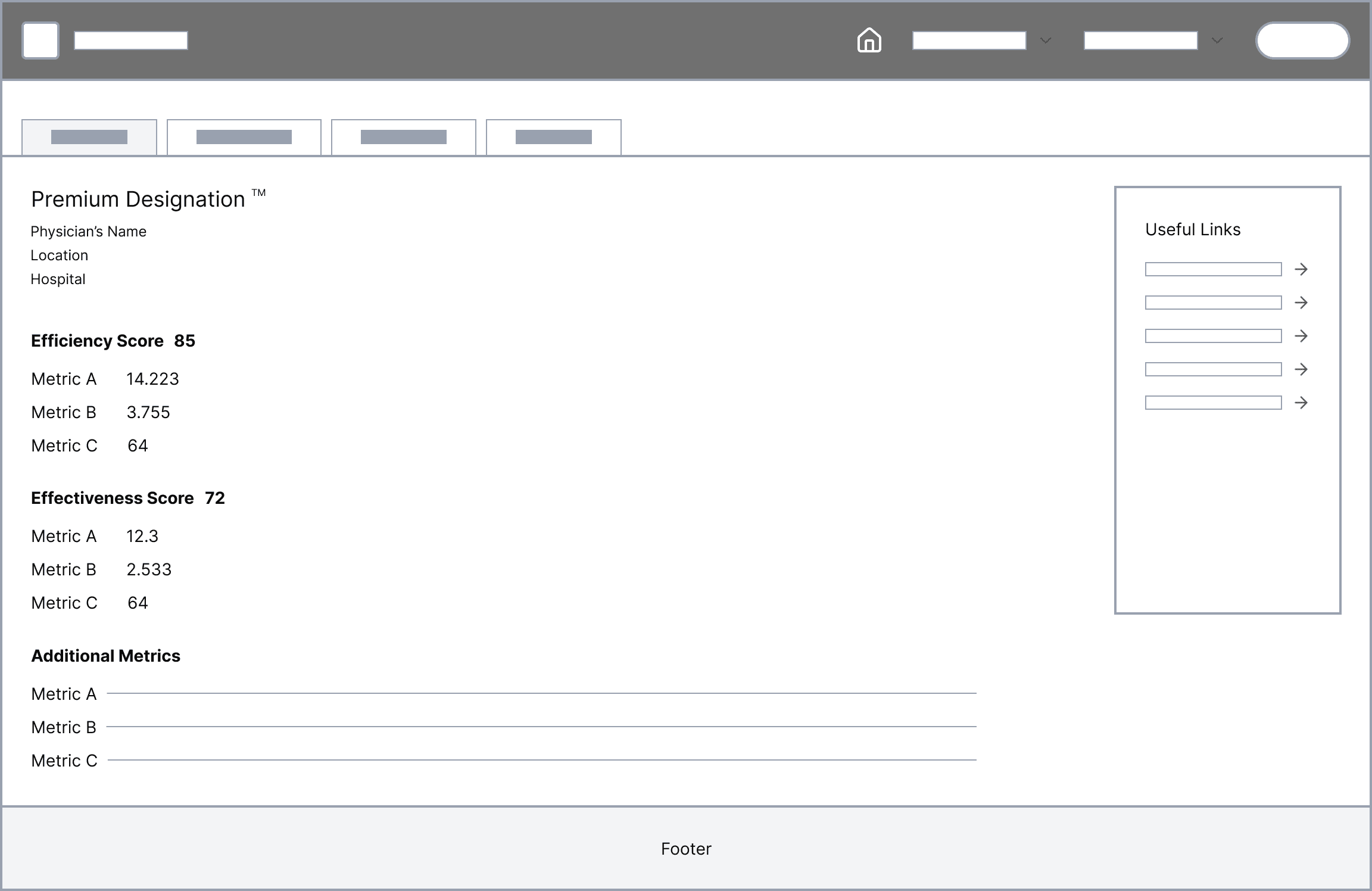Click the first Useful Links arrow
This screenshot has height=891, width=1372.
click(x=1301, y=269)
